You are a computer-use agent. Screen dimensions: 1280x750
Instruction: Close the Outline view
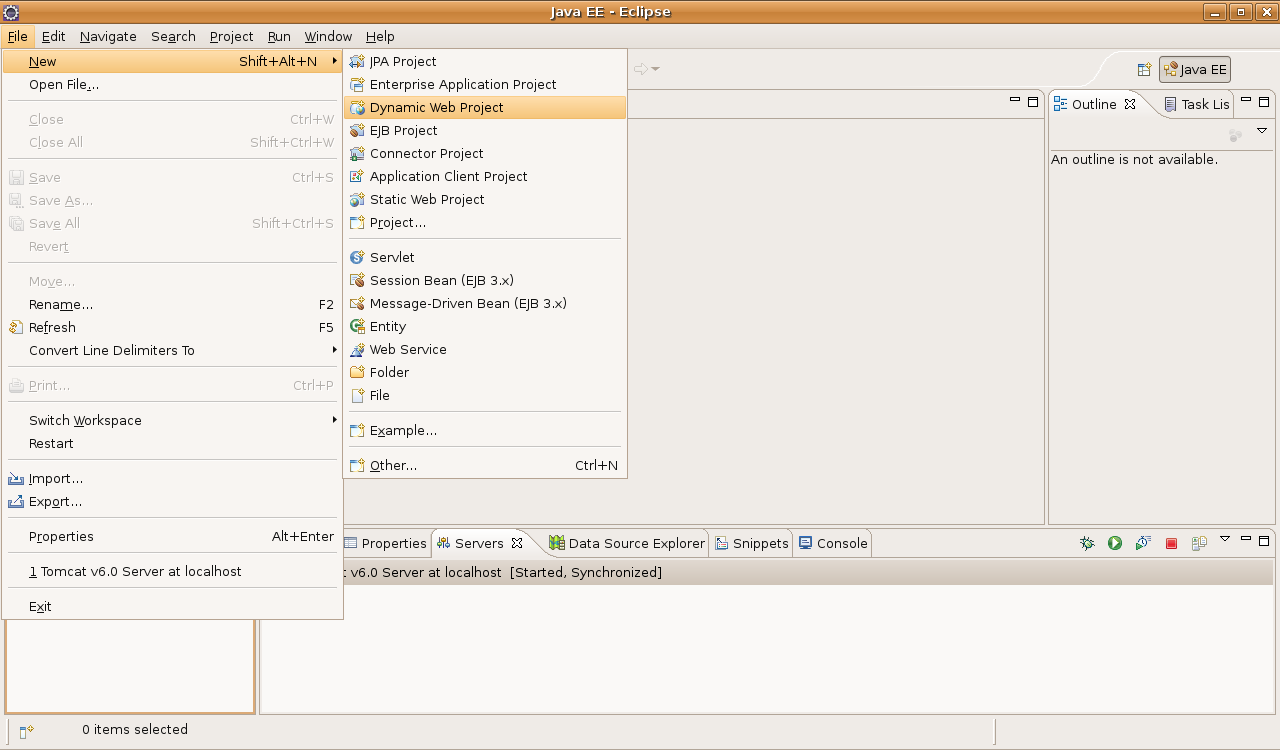[x=1130, y=104]
